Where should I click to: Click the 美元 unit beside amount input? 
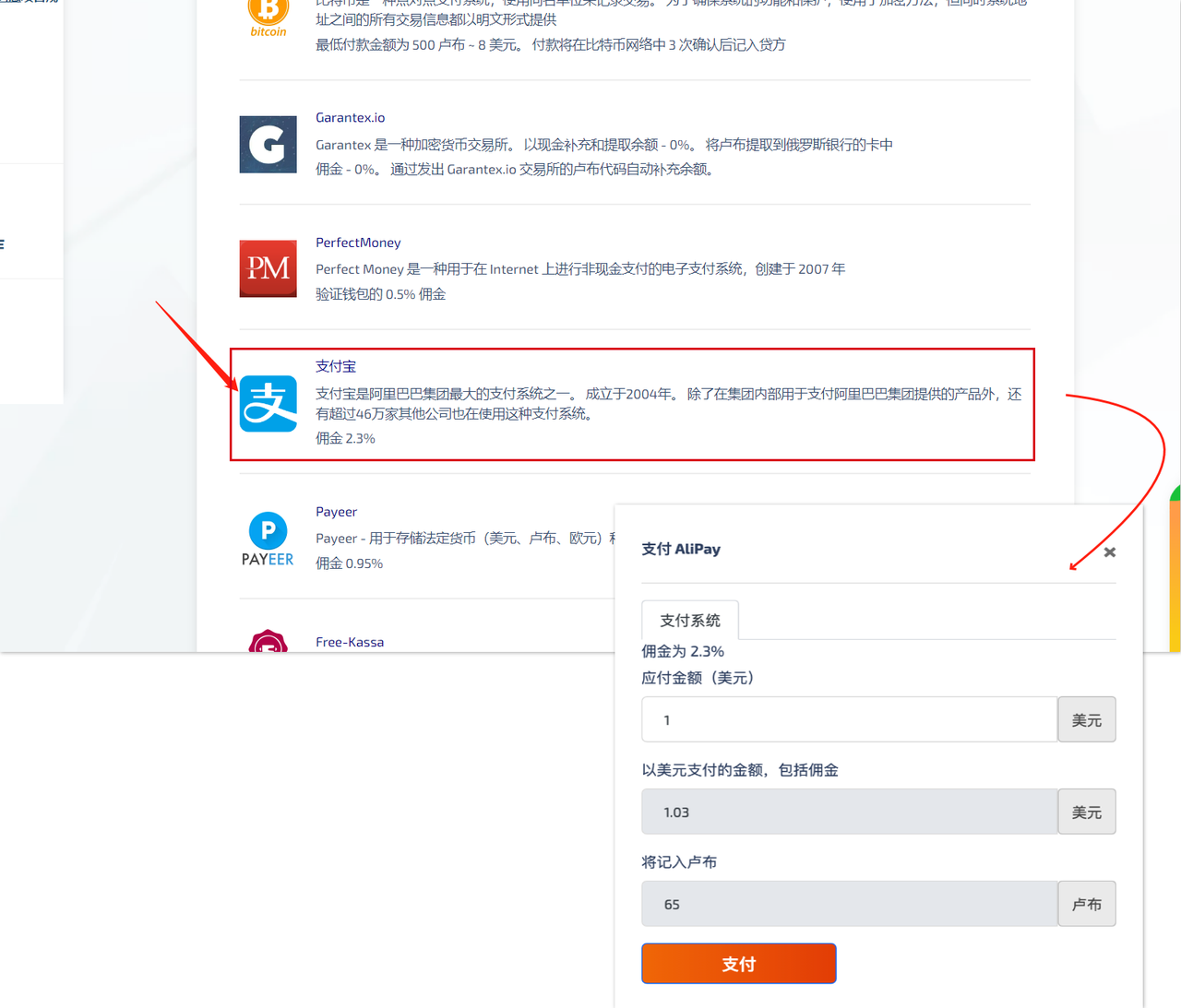click(1087, 719)
